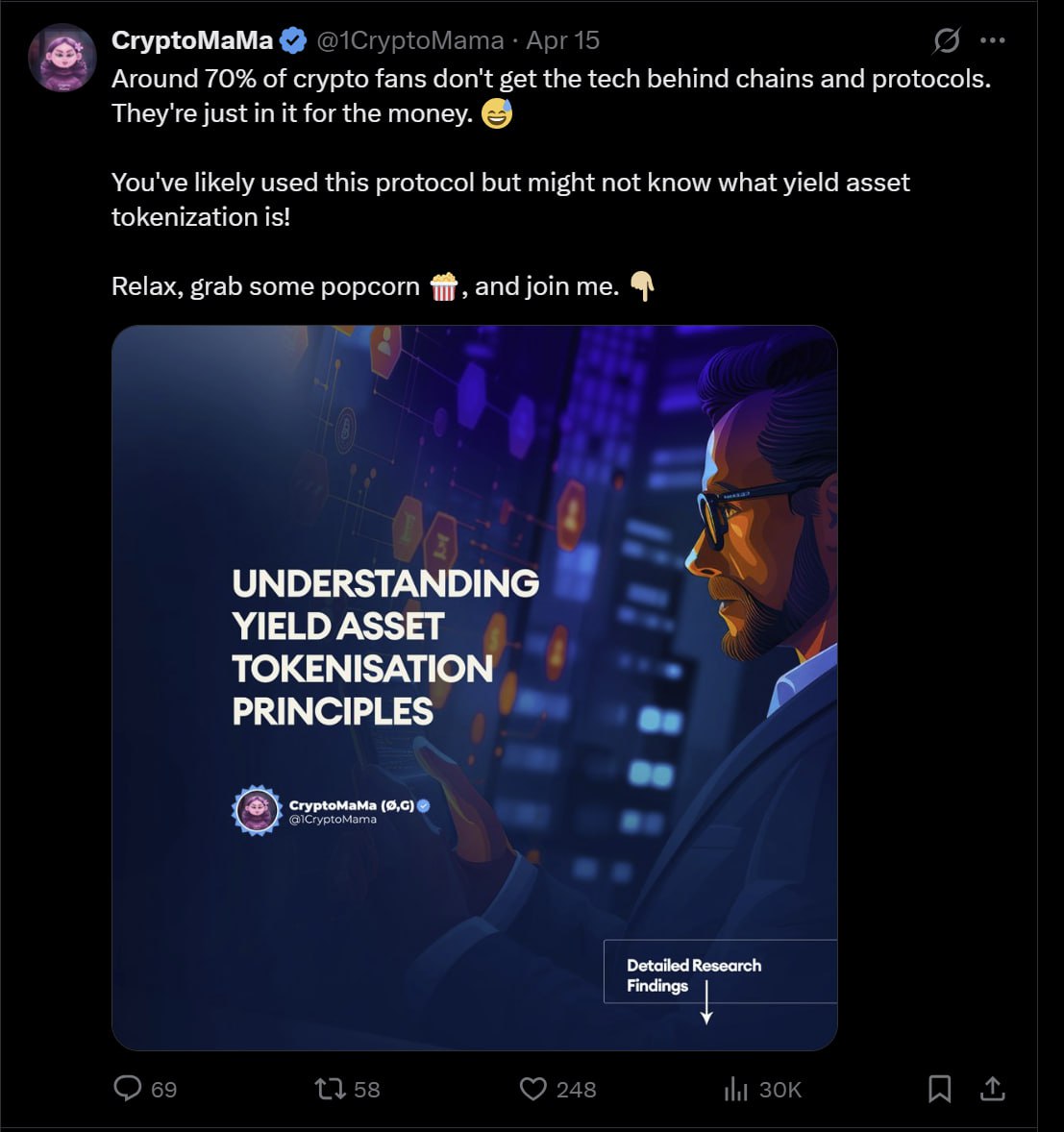Click the tweet text starting "Around 70%"

pos(551,79)
